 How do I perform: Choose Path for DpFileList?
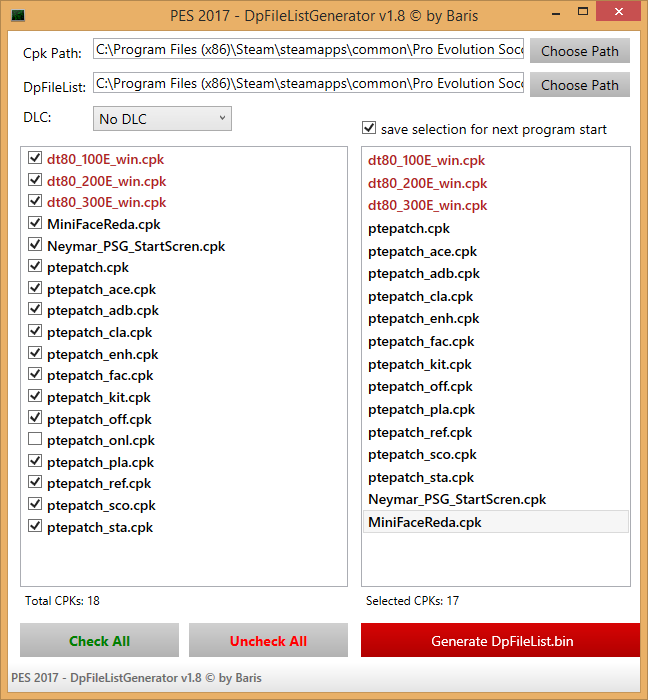[580, 85]
